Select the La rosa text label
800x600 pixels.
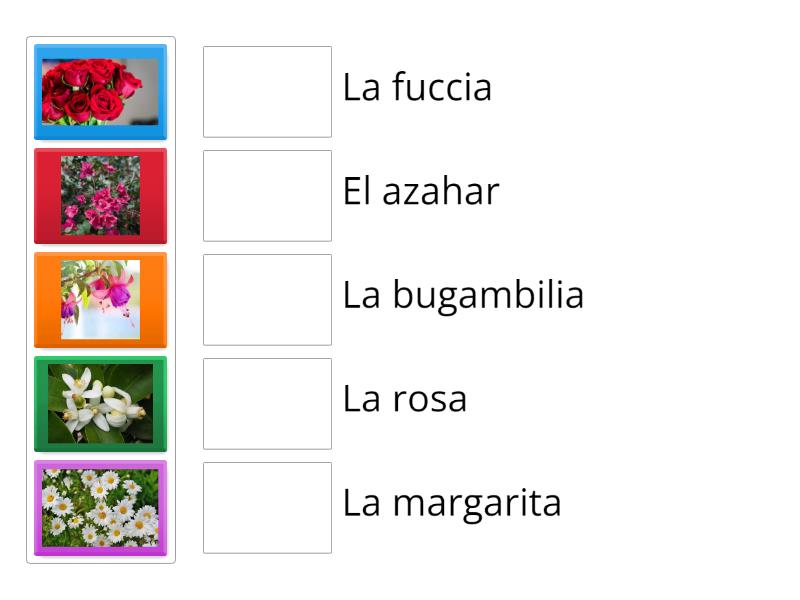coord(404,400)
